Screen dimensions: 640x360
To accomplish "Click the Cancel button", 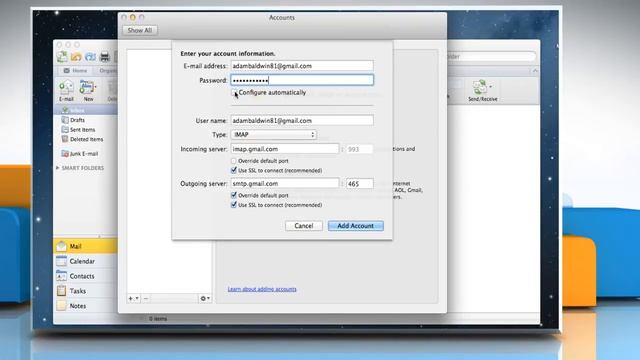I will click(x=304, y=226).
